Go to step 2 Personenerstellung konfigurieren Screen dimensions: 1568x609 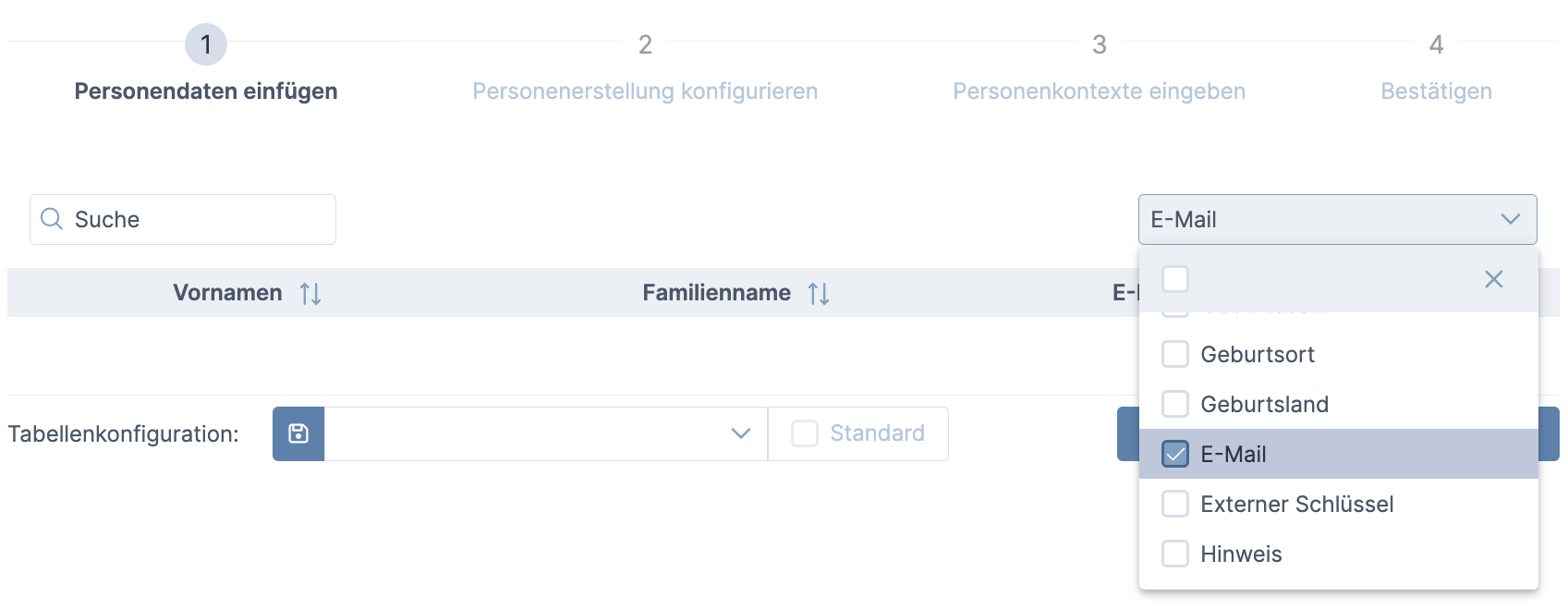click(645, 44)
